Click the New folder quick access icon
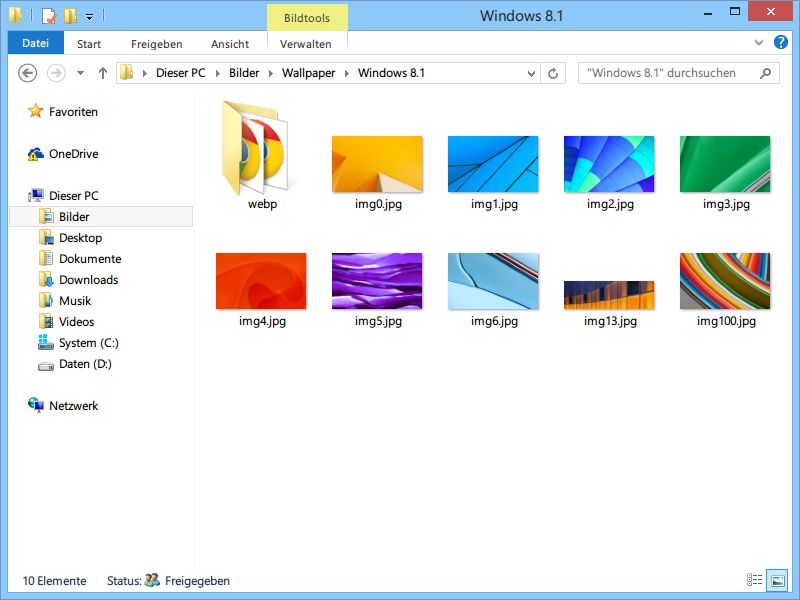The image size is (800, 600). point(71,16)
